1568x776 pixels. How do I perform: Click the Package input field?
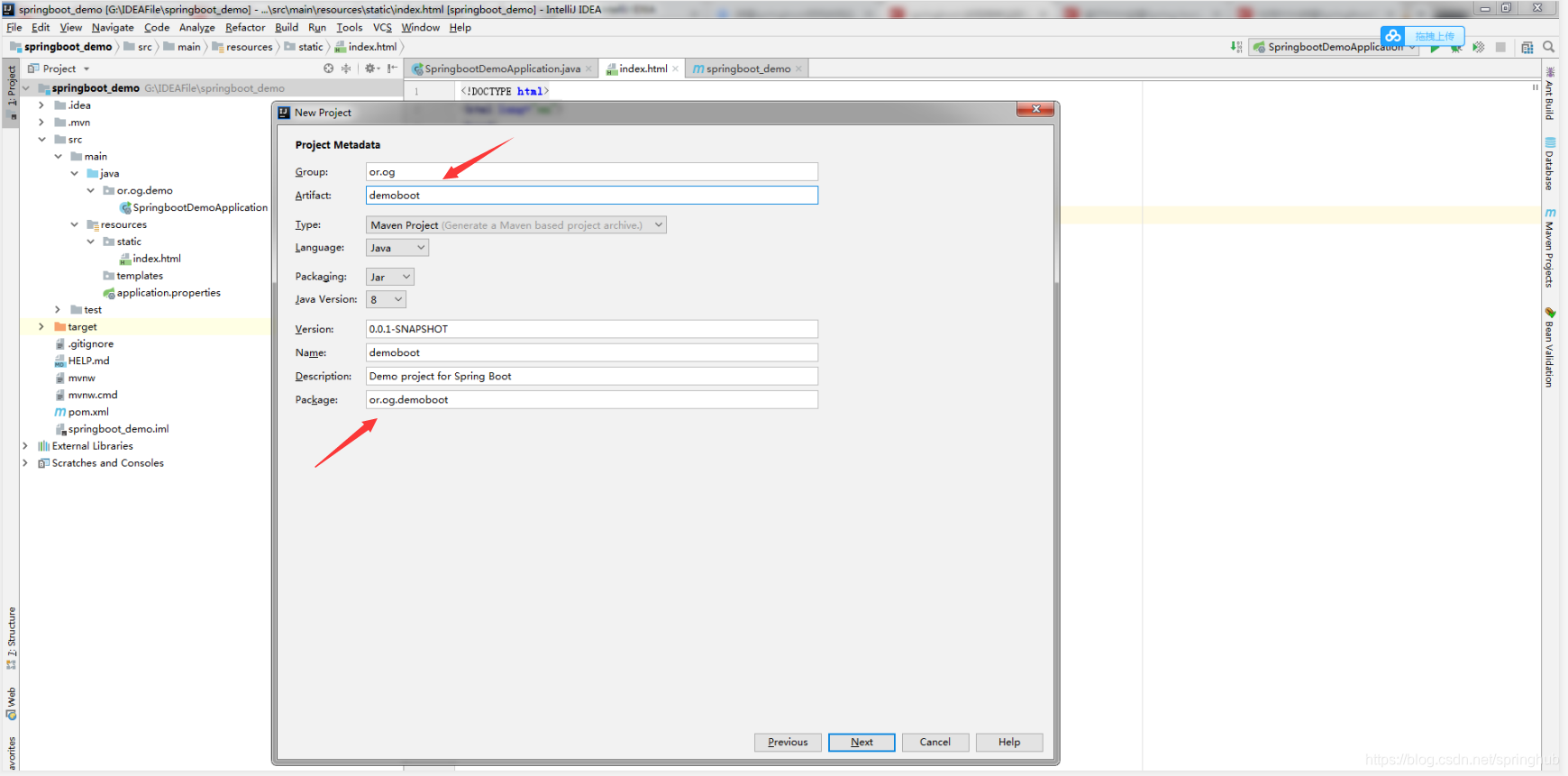pyautogui.click(x=592, y=399)
